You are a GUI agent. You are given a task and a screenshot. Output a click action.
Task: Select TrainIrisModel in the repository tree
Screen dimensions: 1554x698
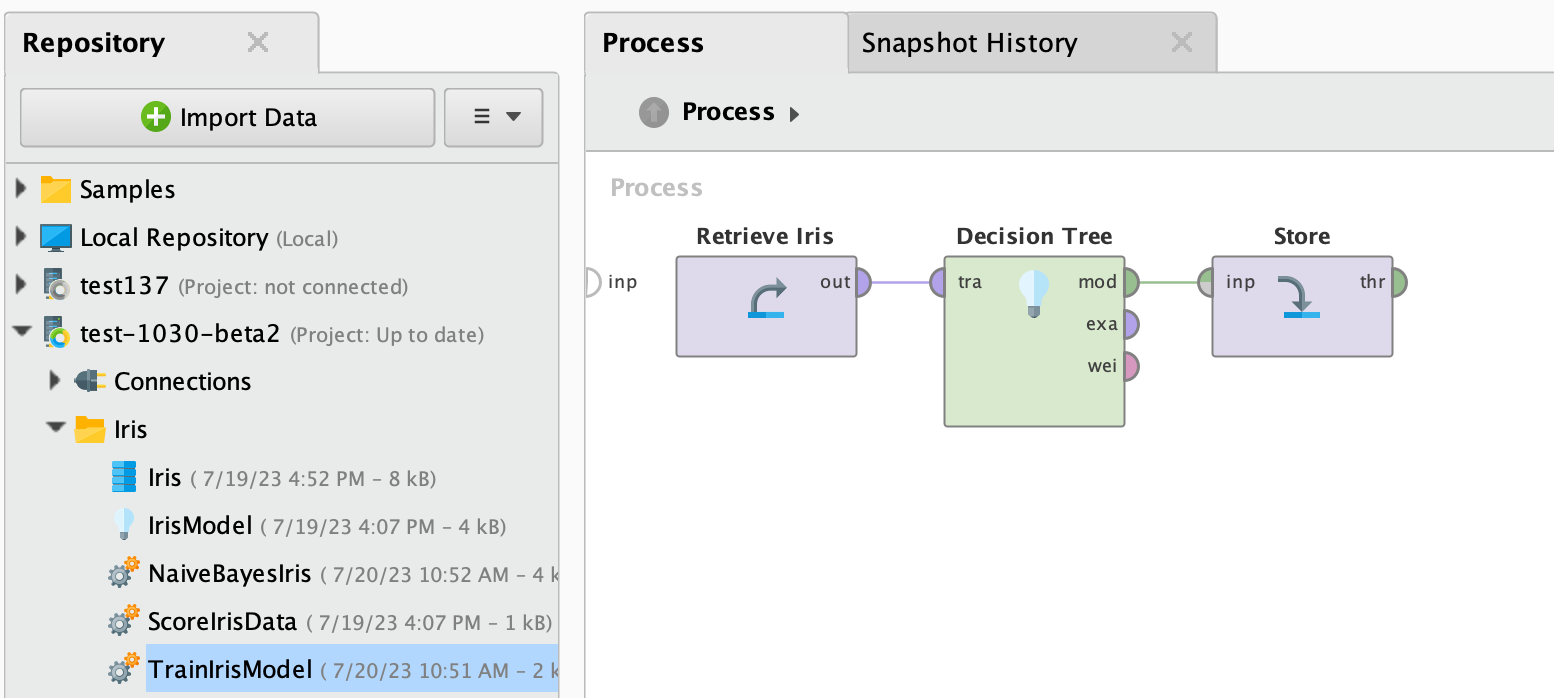(x=230, y=669)
